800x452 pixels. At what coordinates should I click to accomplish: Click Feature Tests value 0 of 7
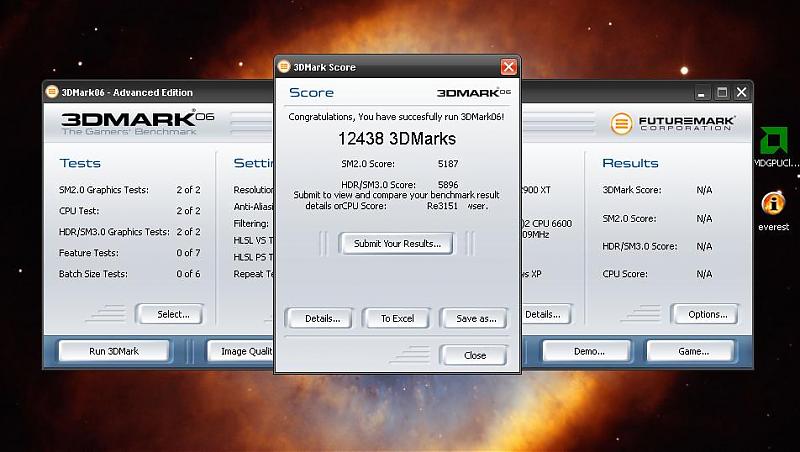tap(188, 253)
